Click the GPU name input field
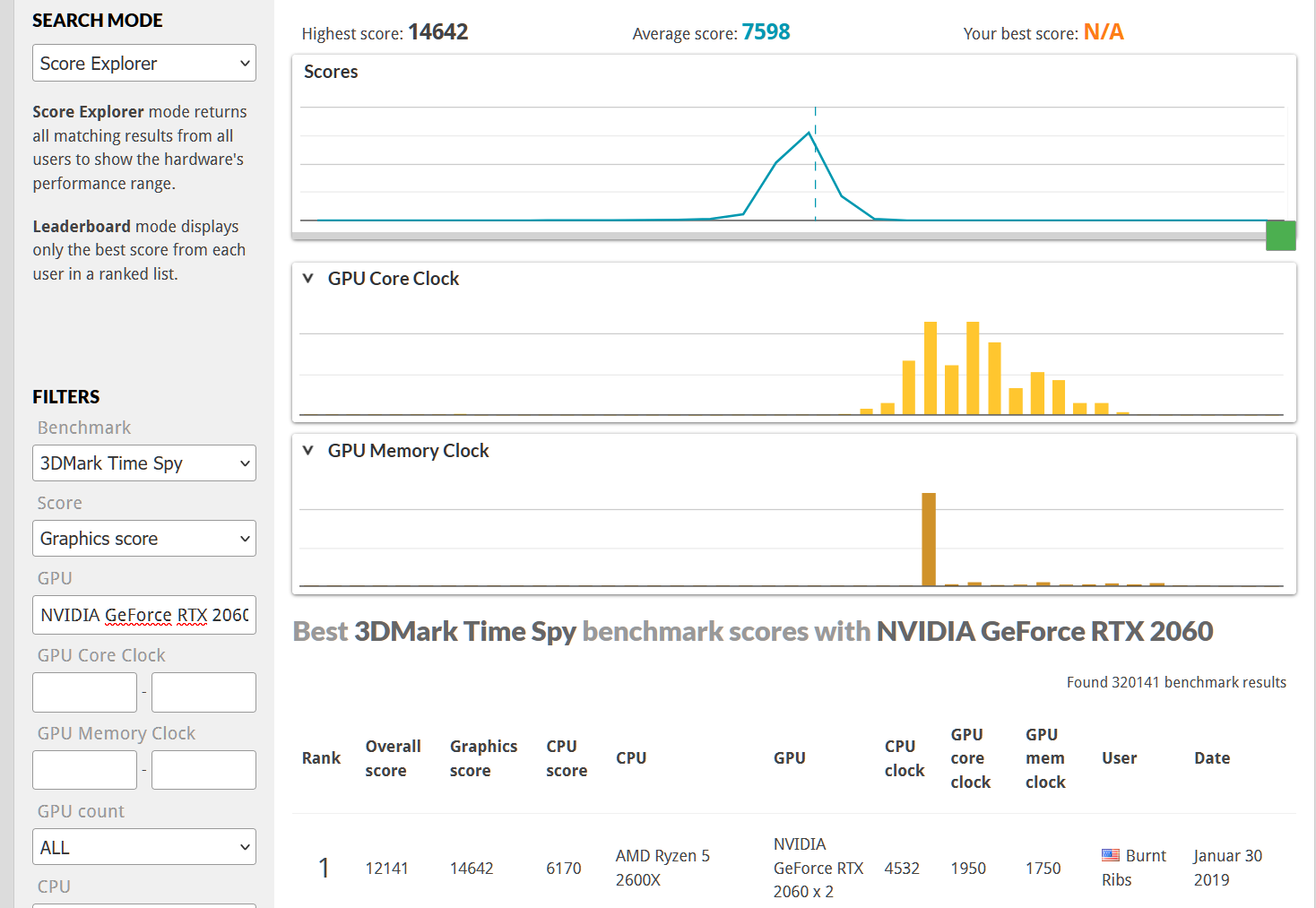This screenshot has width=1316, height=908. click(144, 615)
